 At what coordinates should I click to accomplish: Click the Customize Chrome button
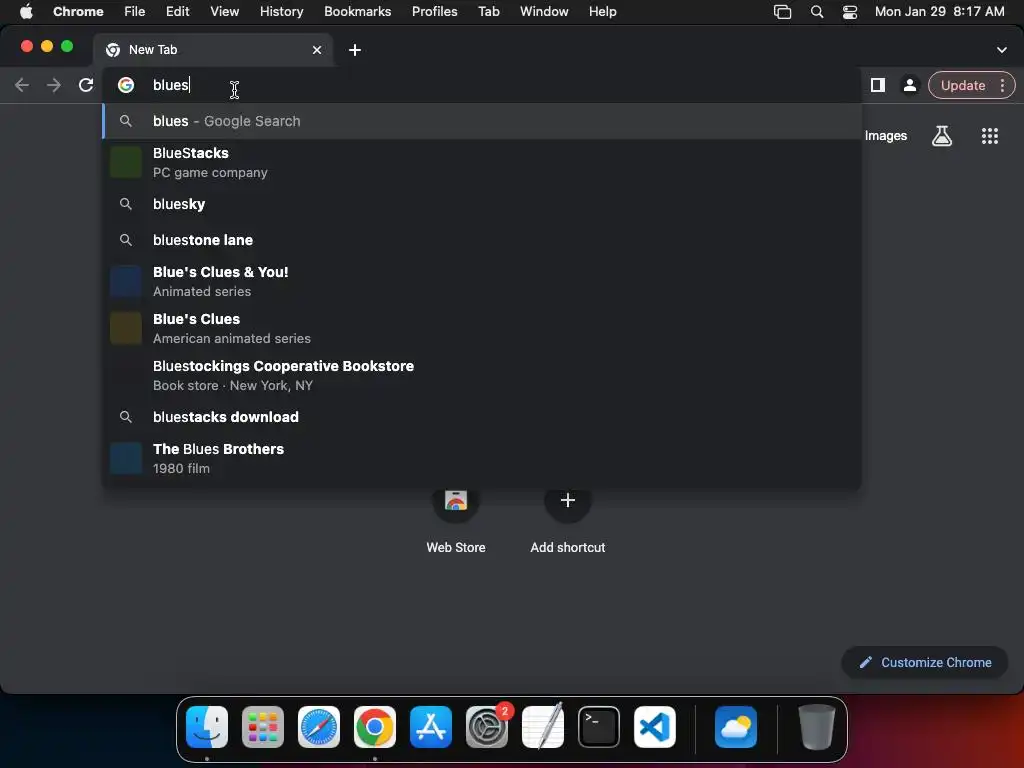point(925,662)
